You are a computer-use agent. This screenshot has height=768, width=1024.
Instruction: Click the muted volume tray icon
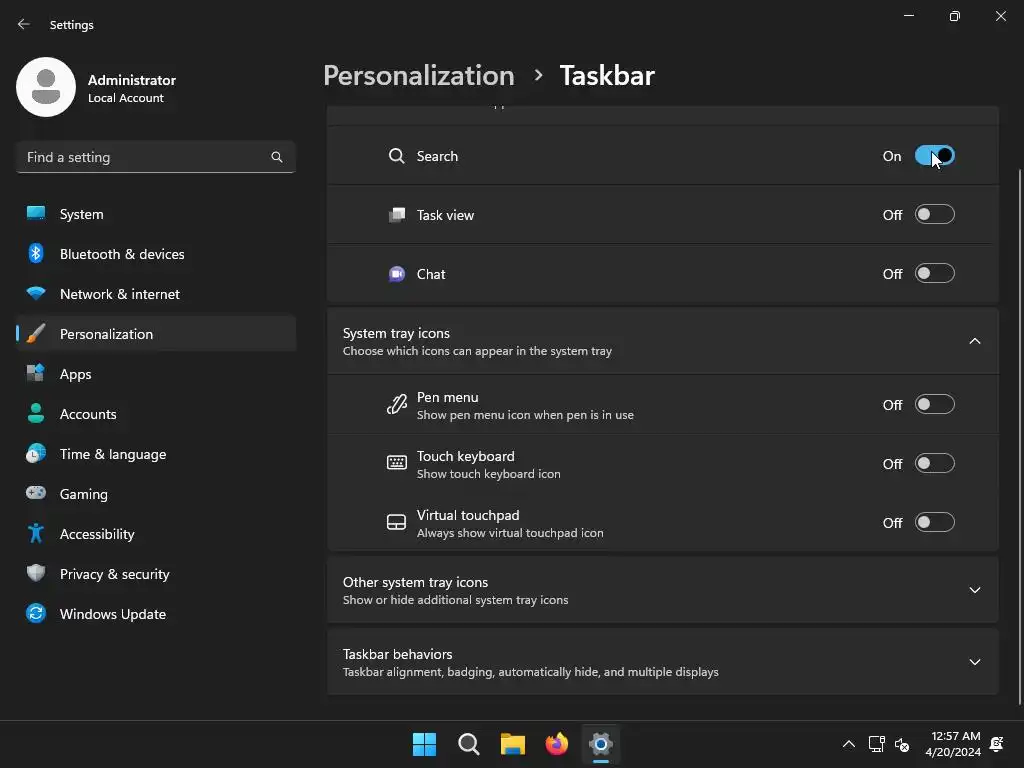click(x=902, y=744)
